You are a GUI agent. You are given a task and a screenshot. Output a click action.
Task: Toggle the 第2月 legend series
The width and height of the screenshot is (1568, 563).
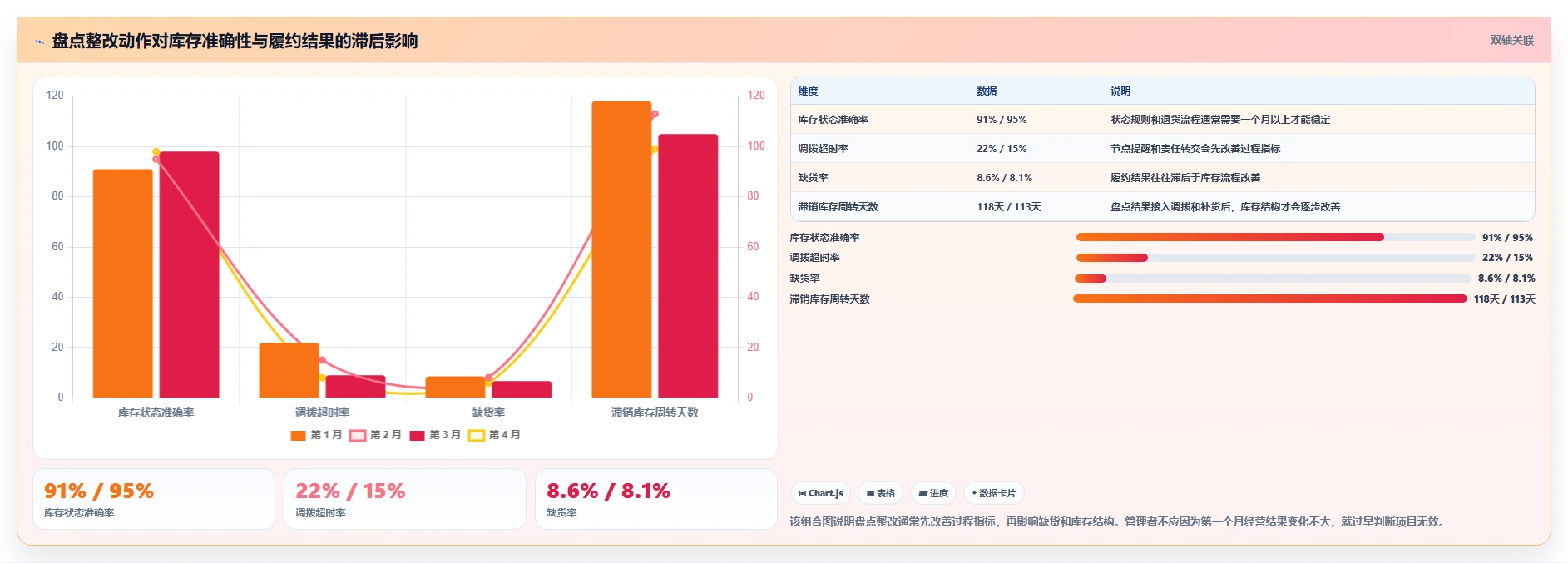(x=375, y=435)
